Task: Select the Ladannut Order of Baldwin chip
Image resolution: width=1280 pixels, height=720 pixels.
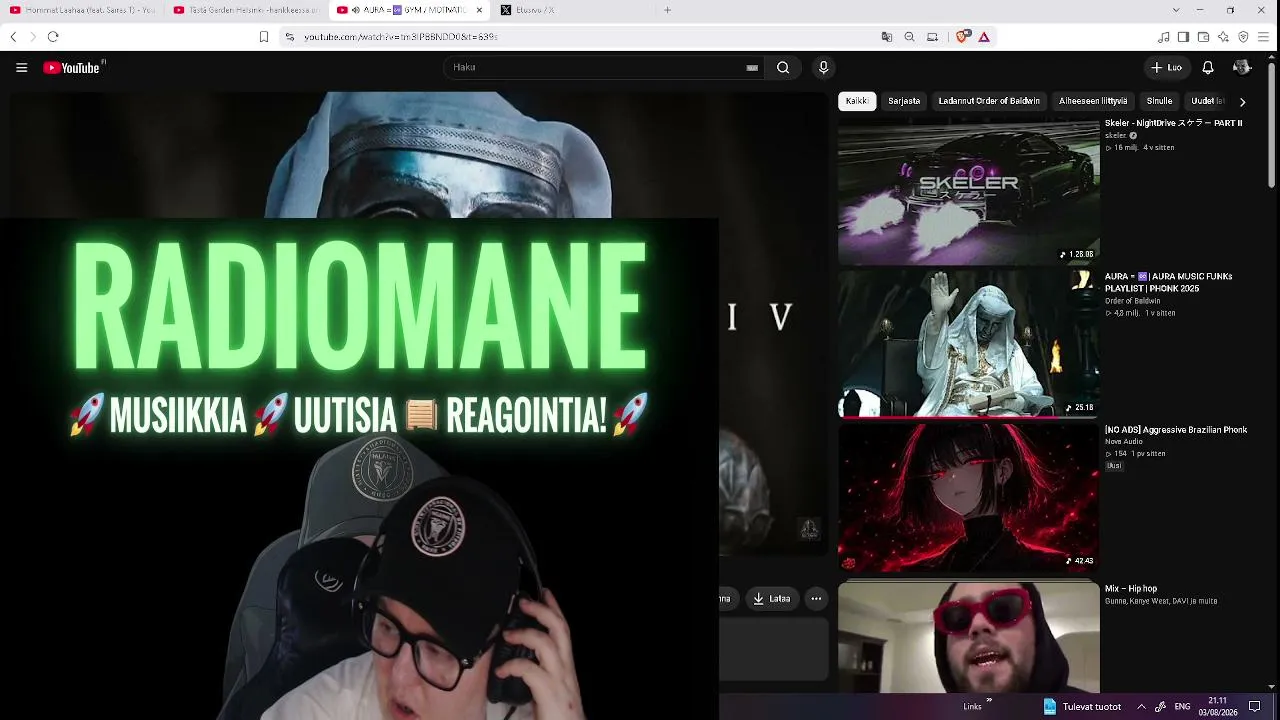Action: pos(989,101)
